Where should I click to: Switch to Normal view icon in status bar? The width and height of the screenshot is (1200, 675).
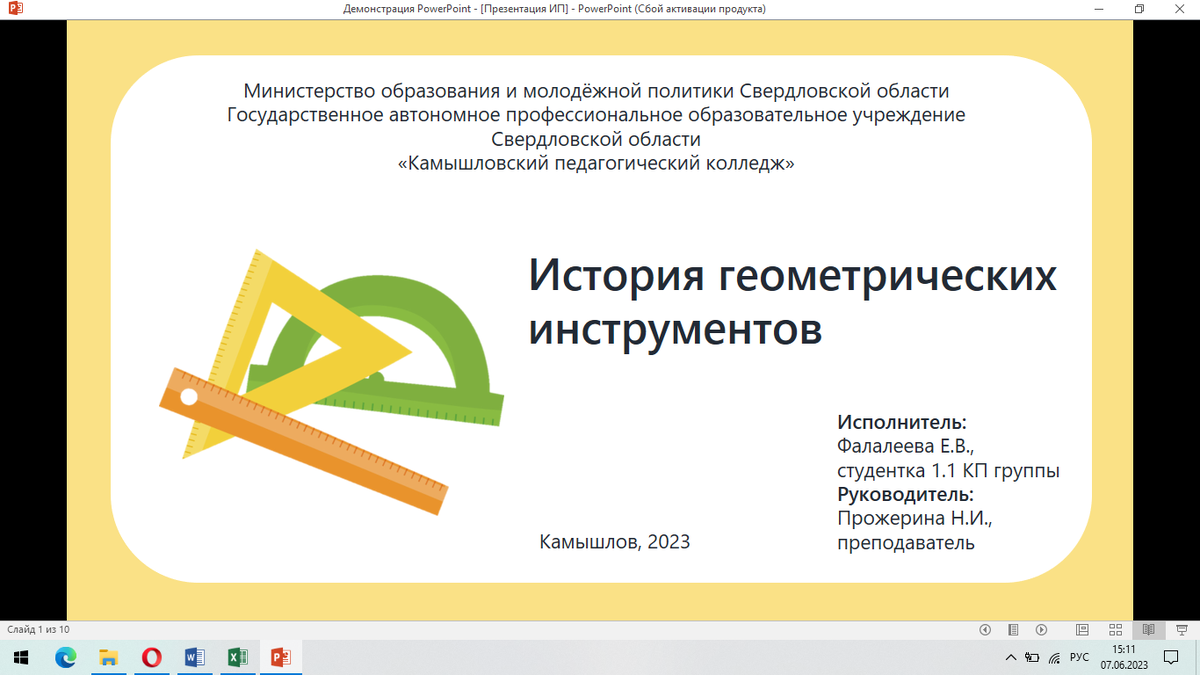tap(1082, 630)
